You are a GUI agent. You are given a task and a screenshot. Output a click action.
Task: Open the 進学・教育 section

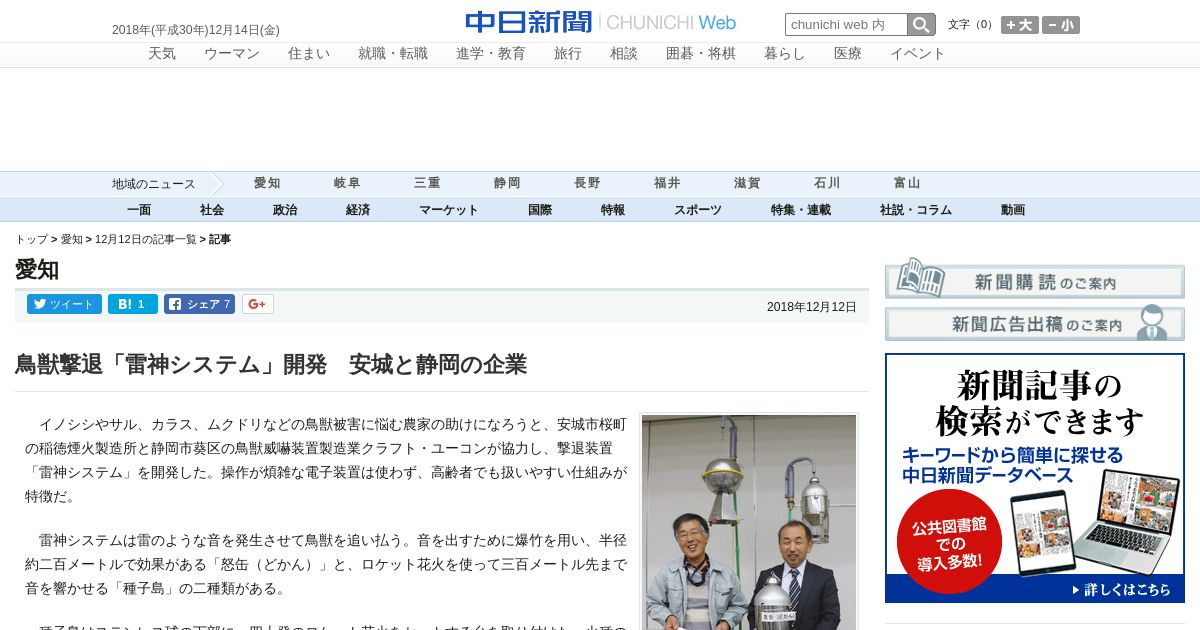pyautogui.click(x=491, y=54)
